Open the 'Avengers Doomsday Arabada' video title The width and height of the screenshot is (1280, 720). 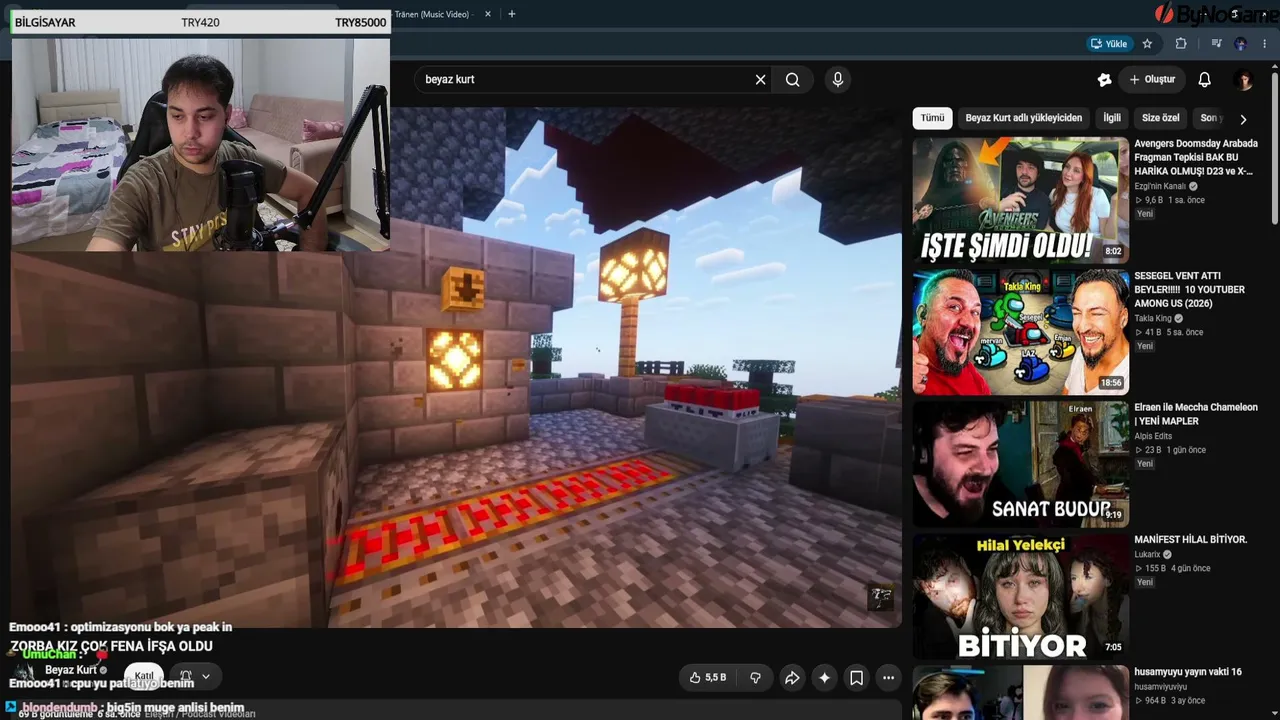point(1196,157)
